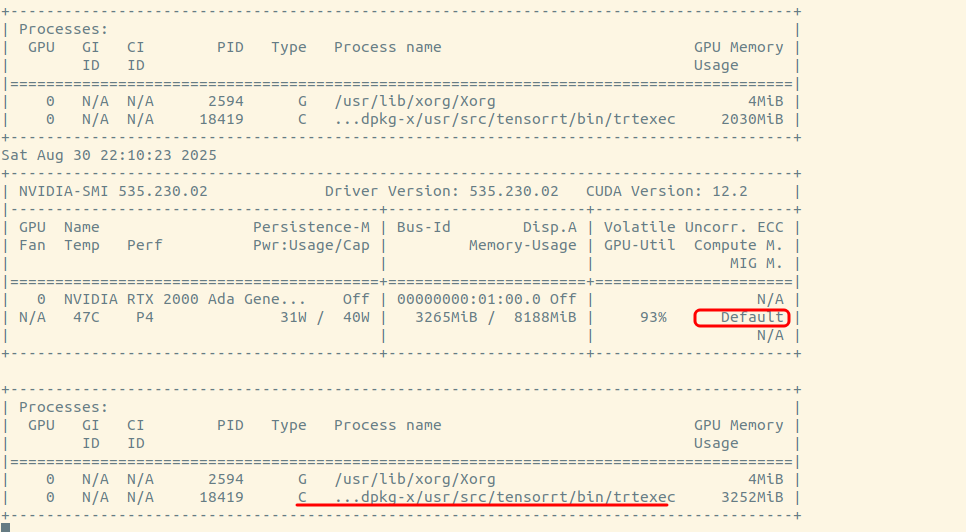Screen dimensions: 966x532
Task: Click the terminal cursor block at the bottom
Action: (x=5, y=526)
